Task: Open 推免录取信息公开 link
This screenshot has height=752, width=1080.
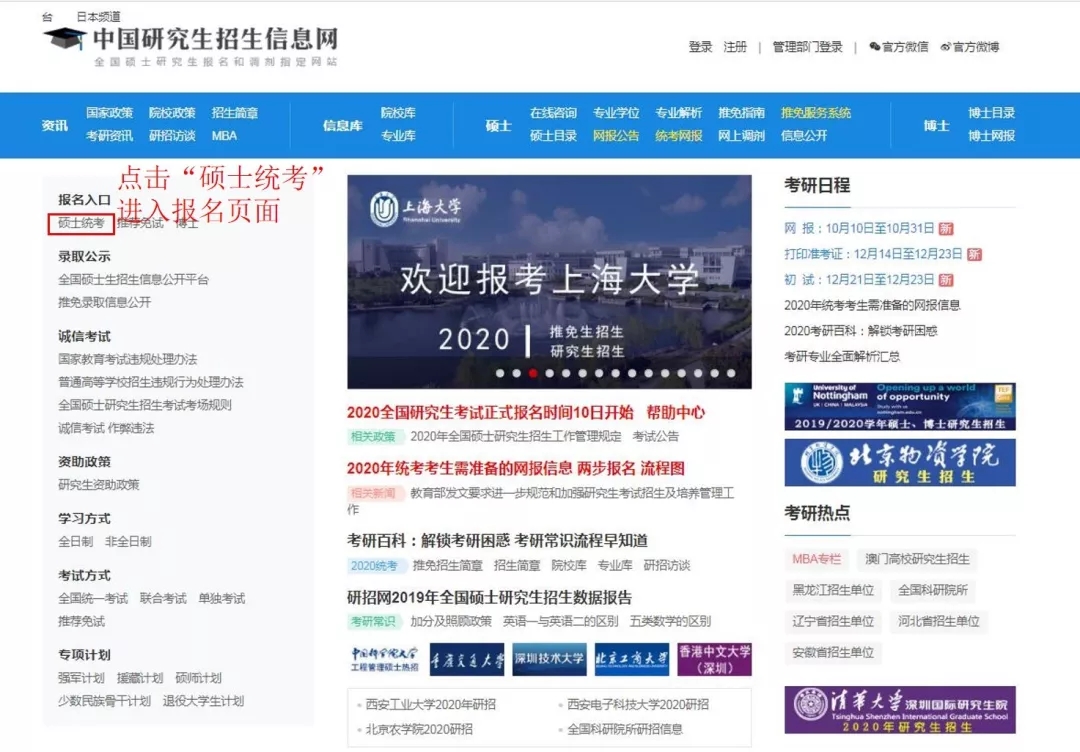Action: click(x=105, y=302)
